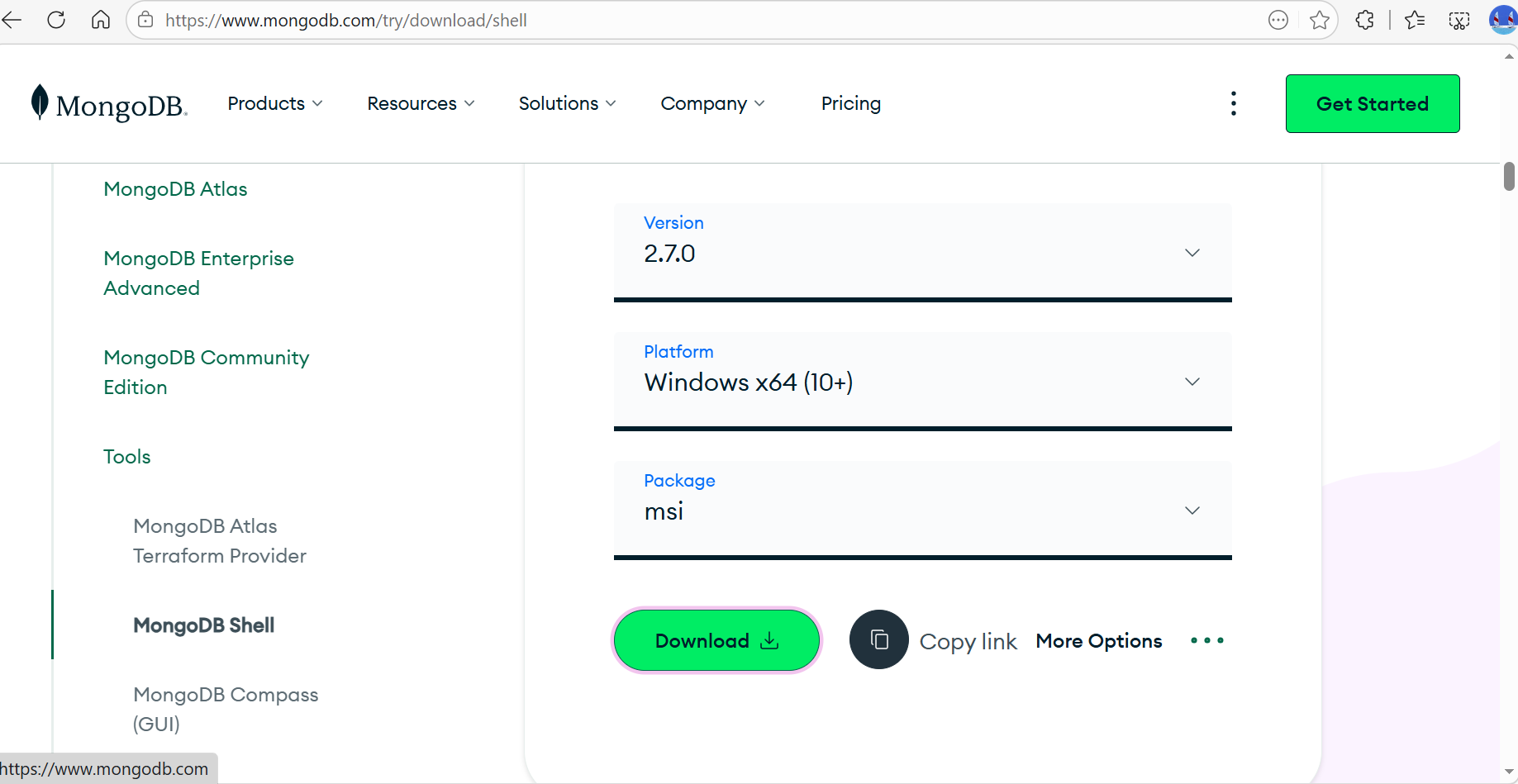Open MongoDB Enterprise Advanced link
Viewport: 1518px width, 784px height.
[198, 273]
